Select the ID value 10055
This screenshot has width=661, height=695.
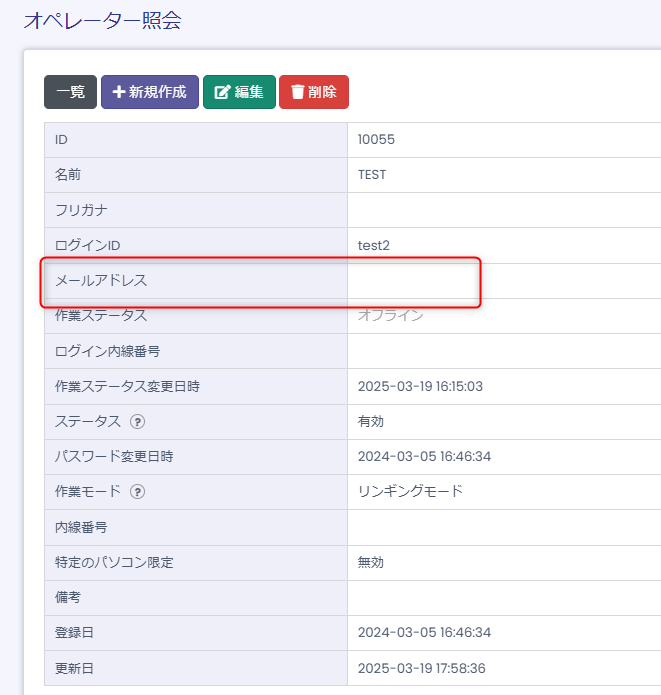coord(376,140)
